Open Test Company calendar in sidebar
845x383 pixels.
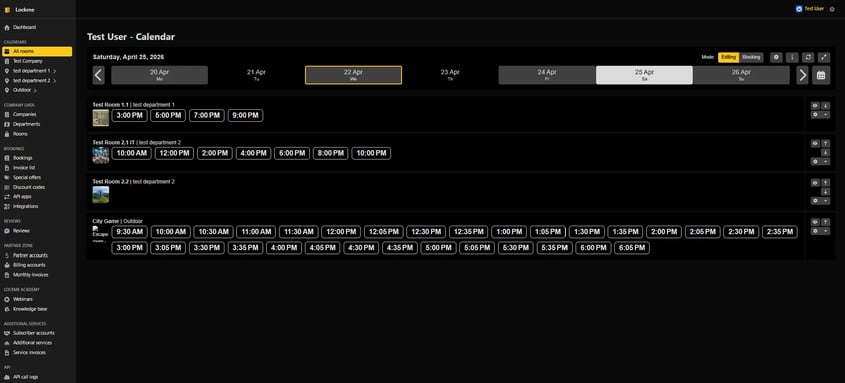tap(27, 61)
